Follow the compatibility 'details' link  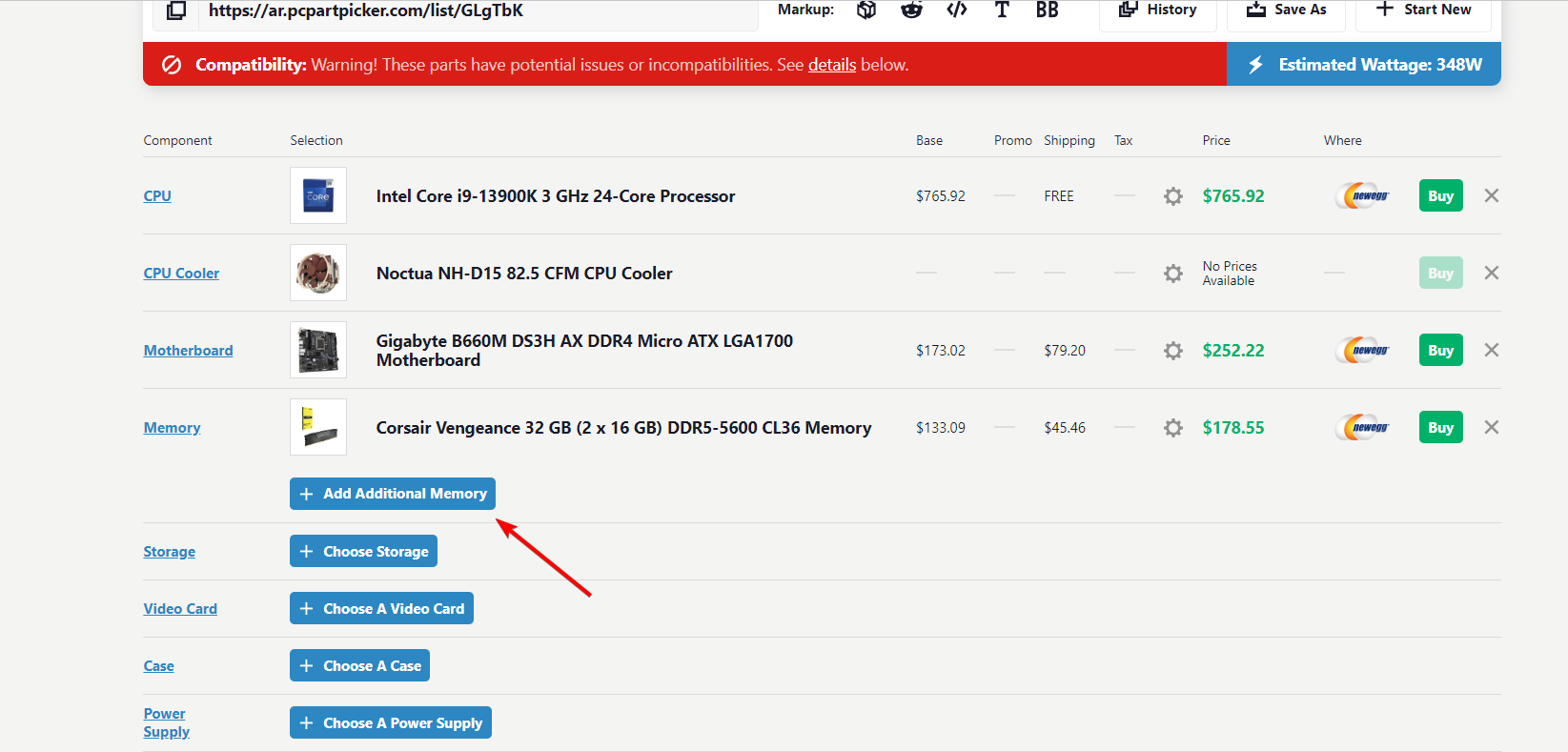[x=832, y=65]
